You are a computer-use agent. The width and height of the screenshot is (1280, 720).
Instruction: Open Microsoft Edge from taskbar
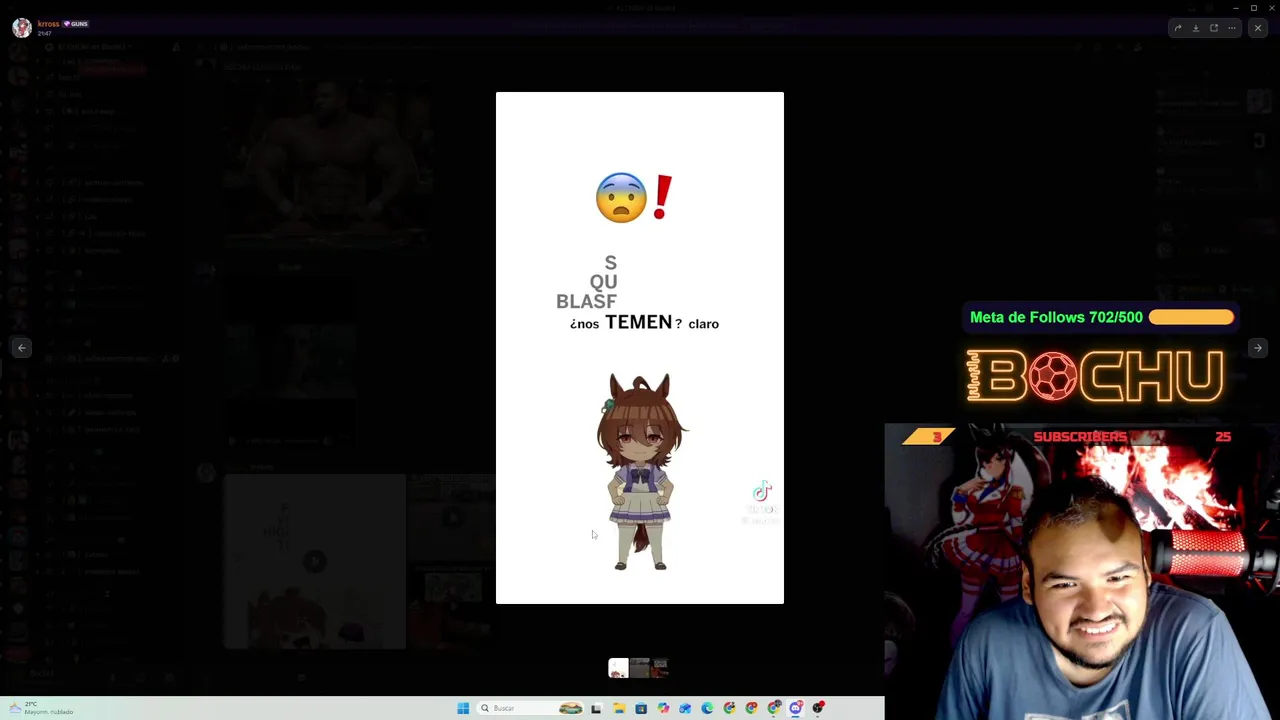point(707,708)
